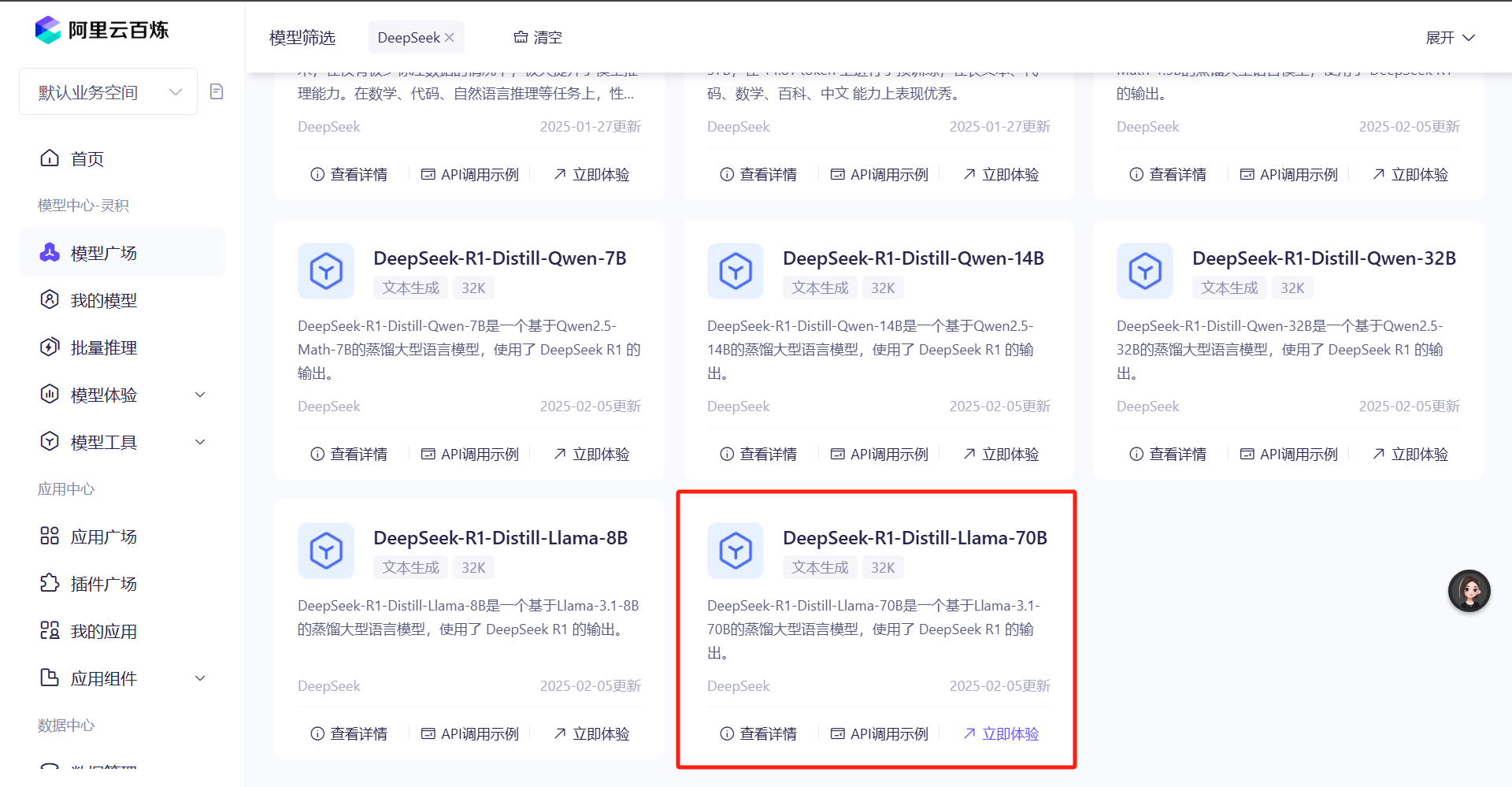Image resolution: width=1512 pixels, height=787 pixels.
Task: Click the 模型体验 icon
Action: tap(50, 394)
